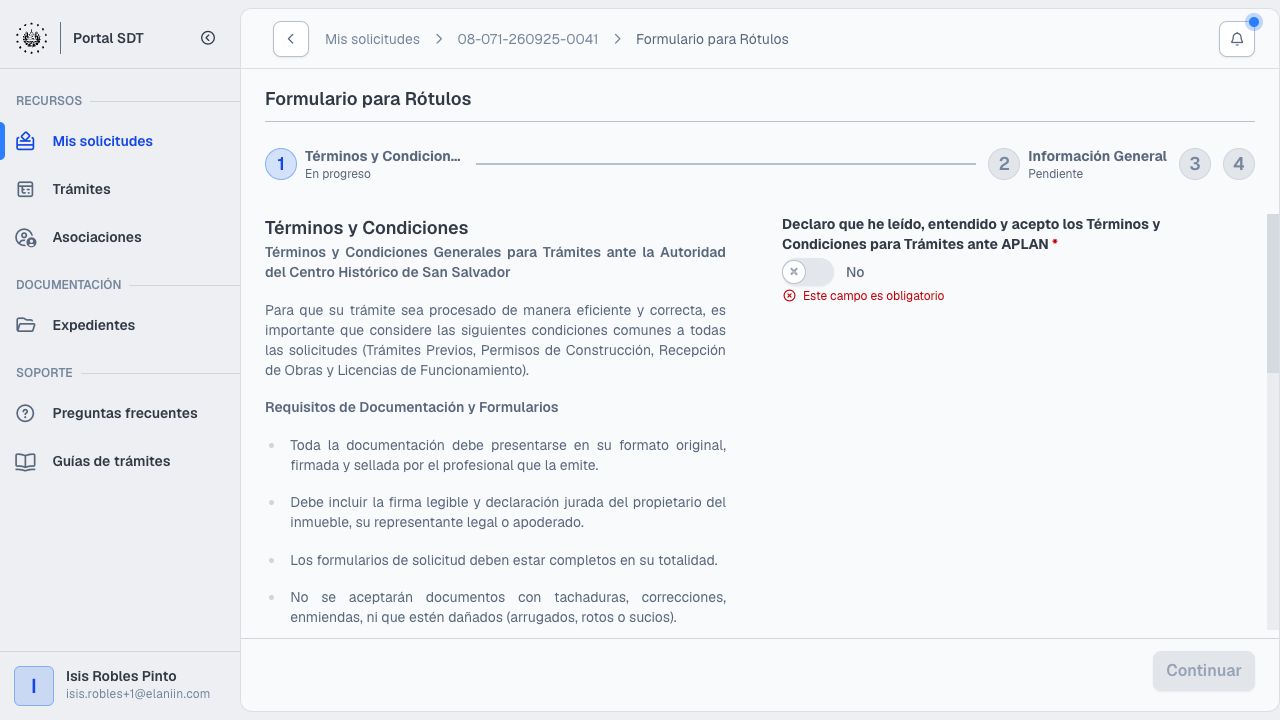Click the El Salvador emblem logo

pos(31,38)
